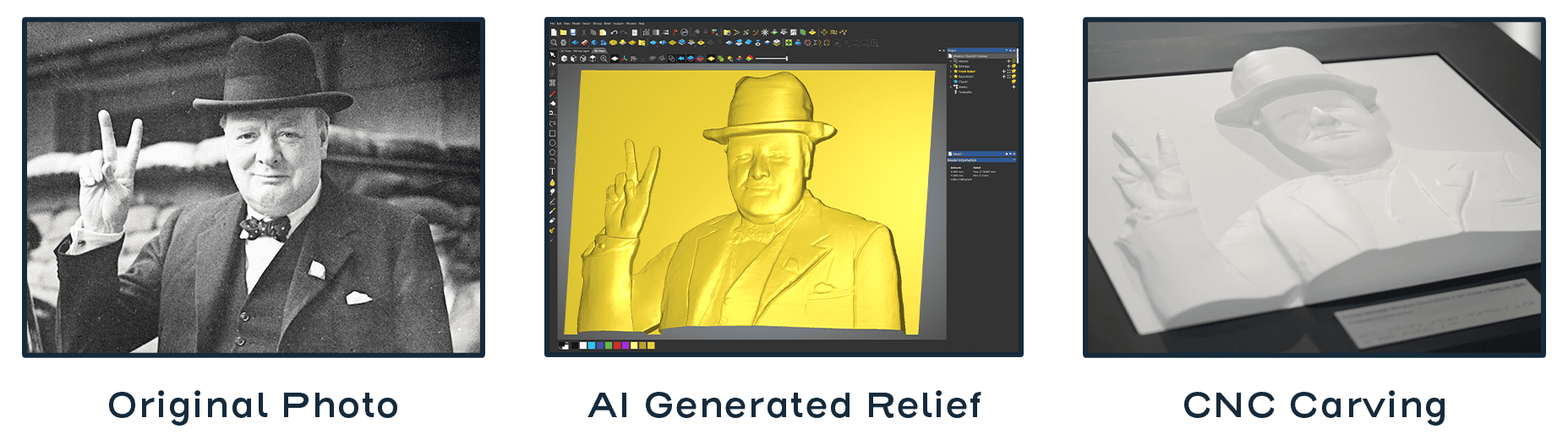This screenshot has width=1568, height=445.
Task: Open the File menu
Action: 552,24
